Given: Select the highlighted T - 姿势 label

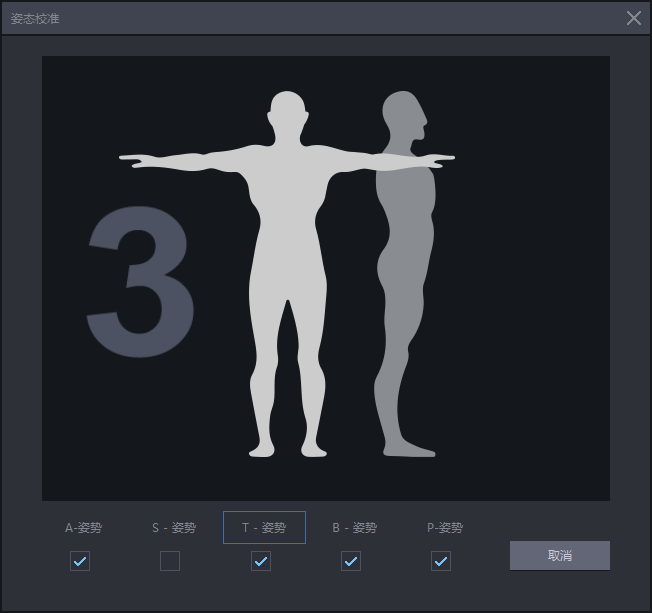Looking at the screenshot, I should pyautogui.click(x=264, y=527).
